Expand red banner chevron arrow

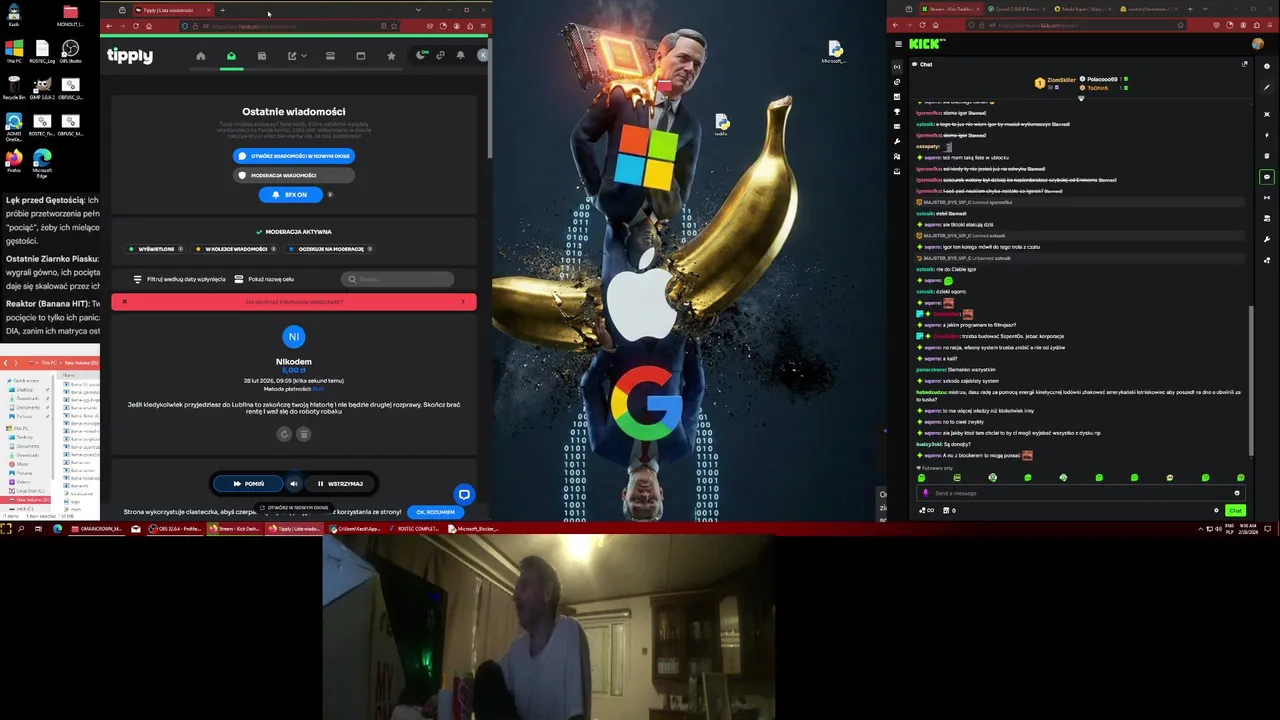click(463, 301)
